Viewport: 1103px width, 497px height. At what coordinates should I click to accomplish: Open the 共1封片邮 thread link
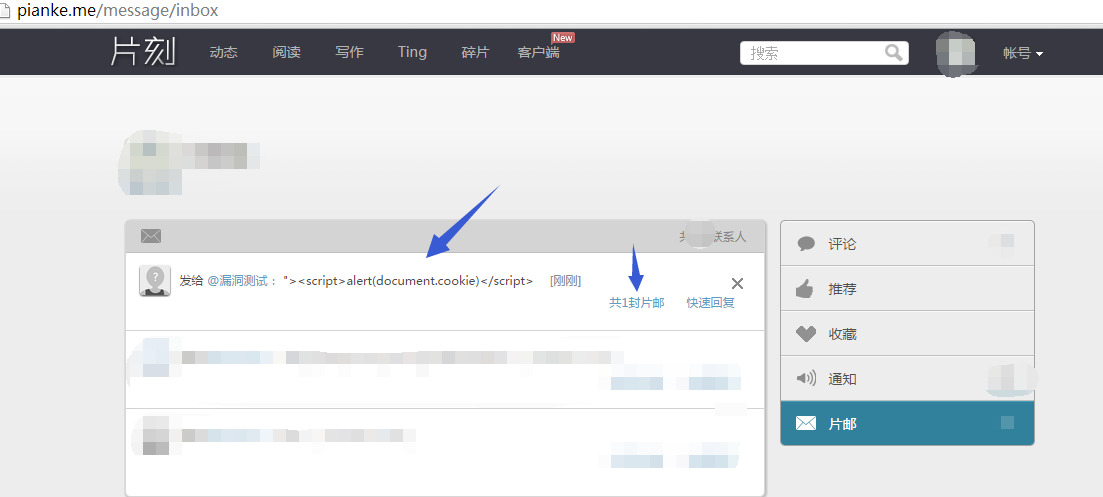(637, 303)
